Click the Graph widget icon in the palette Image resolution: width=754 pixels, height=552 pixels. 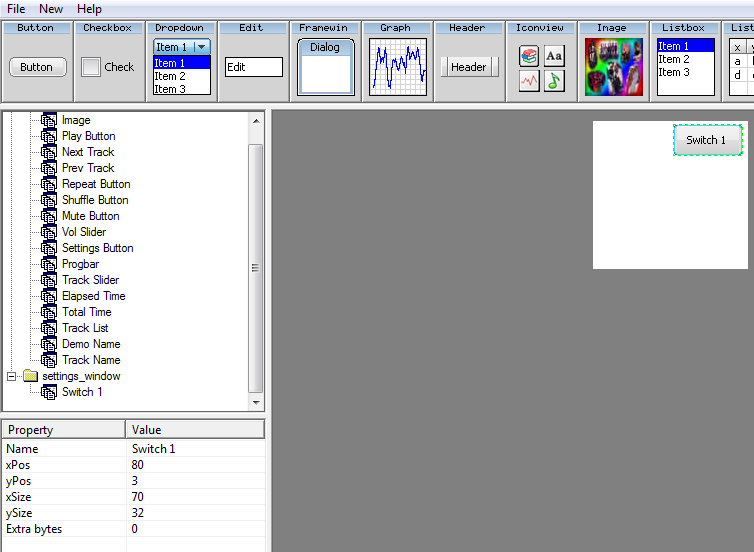tap(397, 67)
